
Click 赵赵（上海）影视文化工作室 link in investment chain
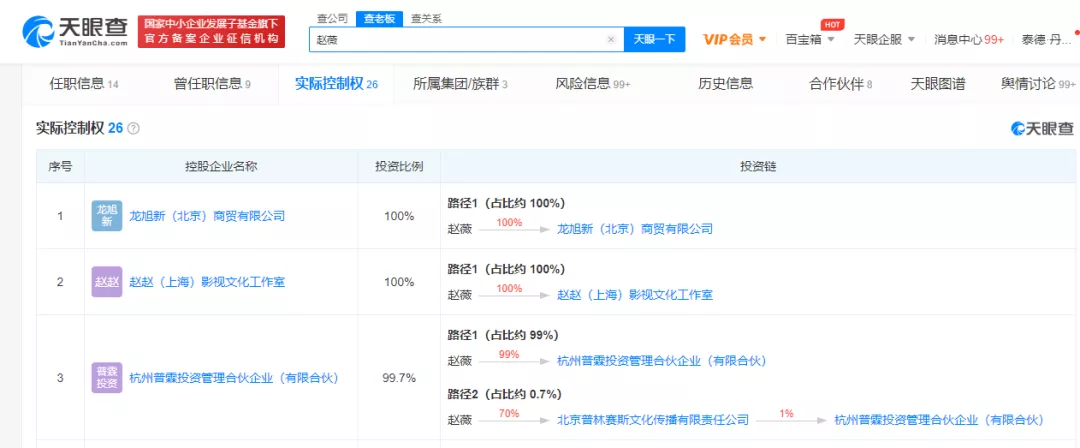click(634, 295)
